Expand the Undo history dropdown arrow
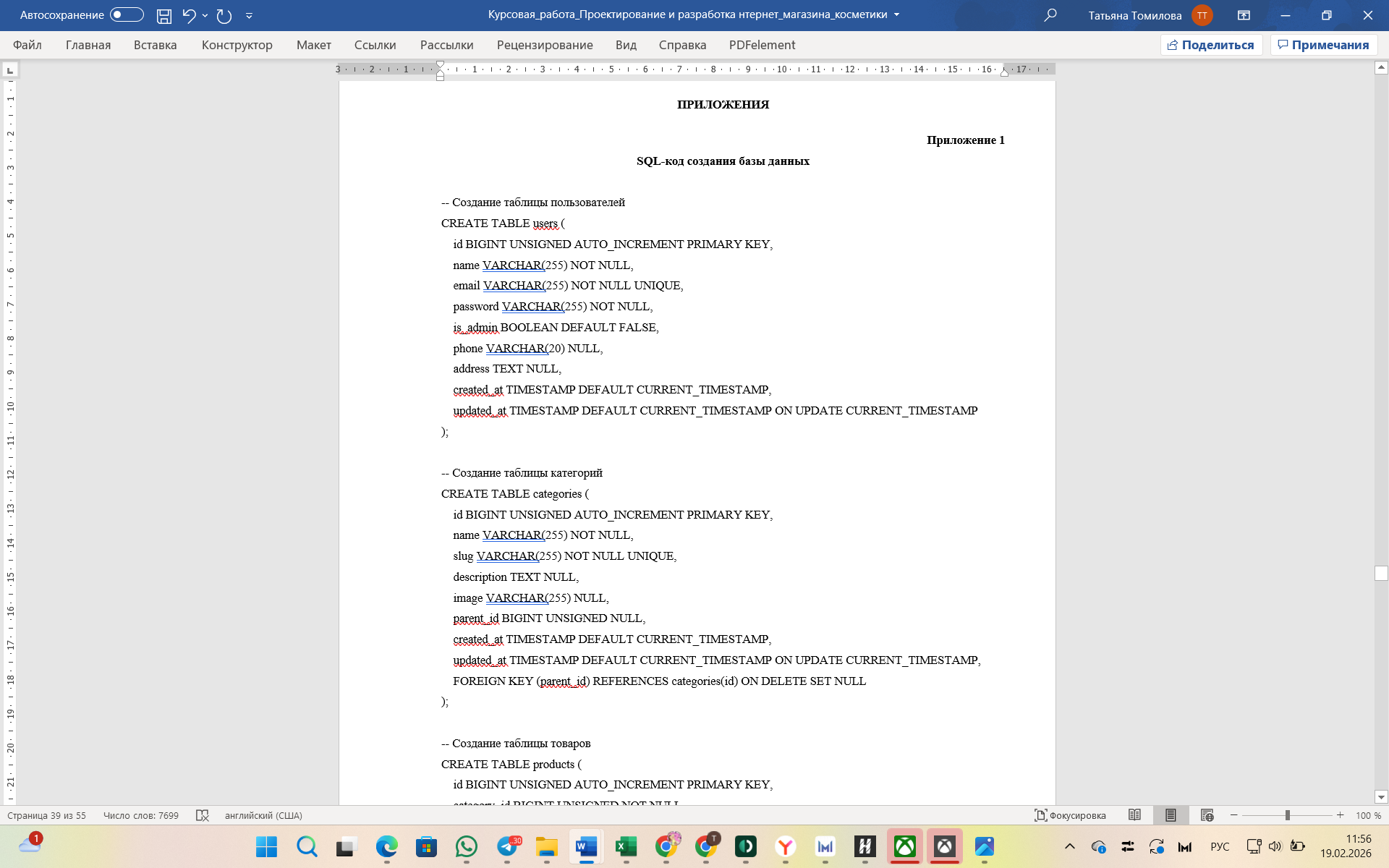This screenshot has height=868, width=1389. pyautogui.click(x=205, y=15)
